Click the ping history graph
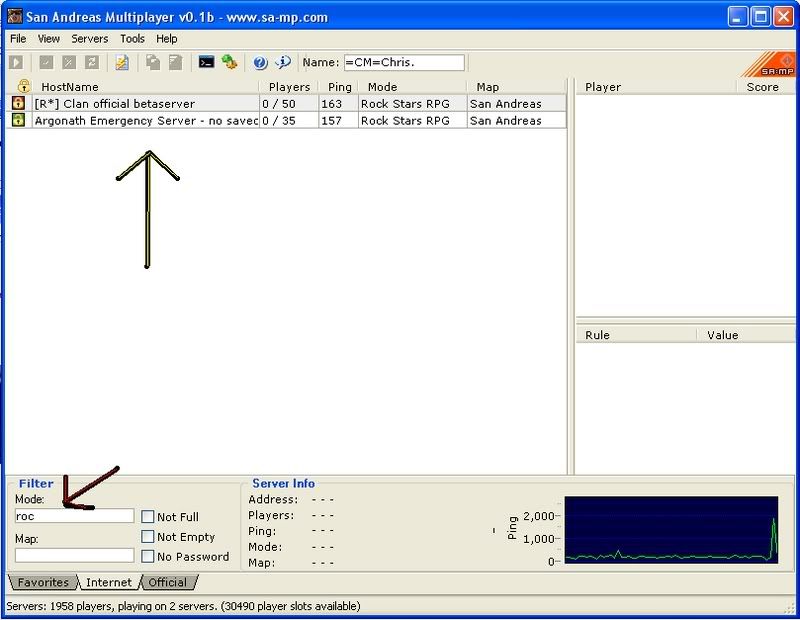The width and height of the screenshot is (800, 620). click(671, 530)
